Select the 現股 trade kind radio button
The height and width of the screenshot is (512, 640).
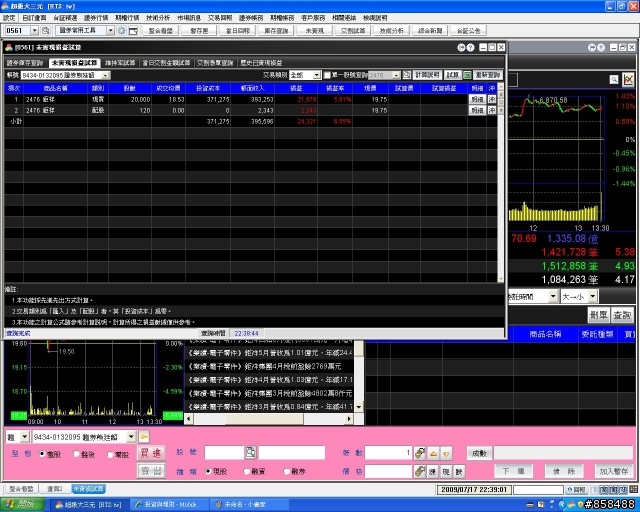click(208, 471)
